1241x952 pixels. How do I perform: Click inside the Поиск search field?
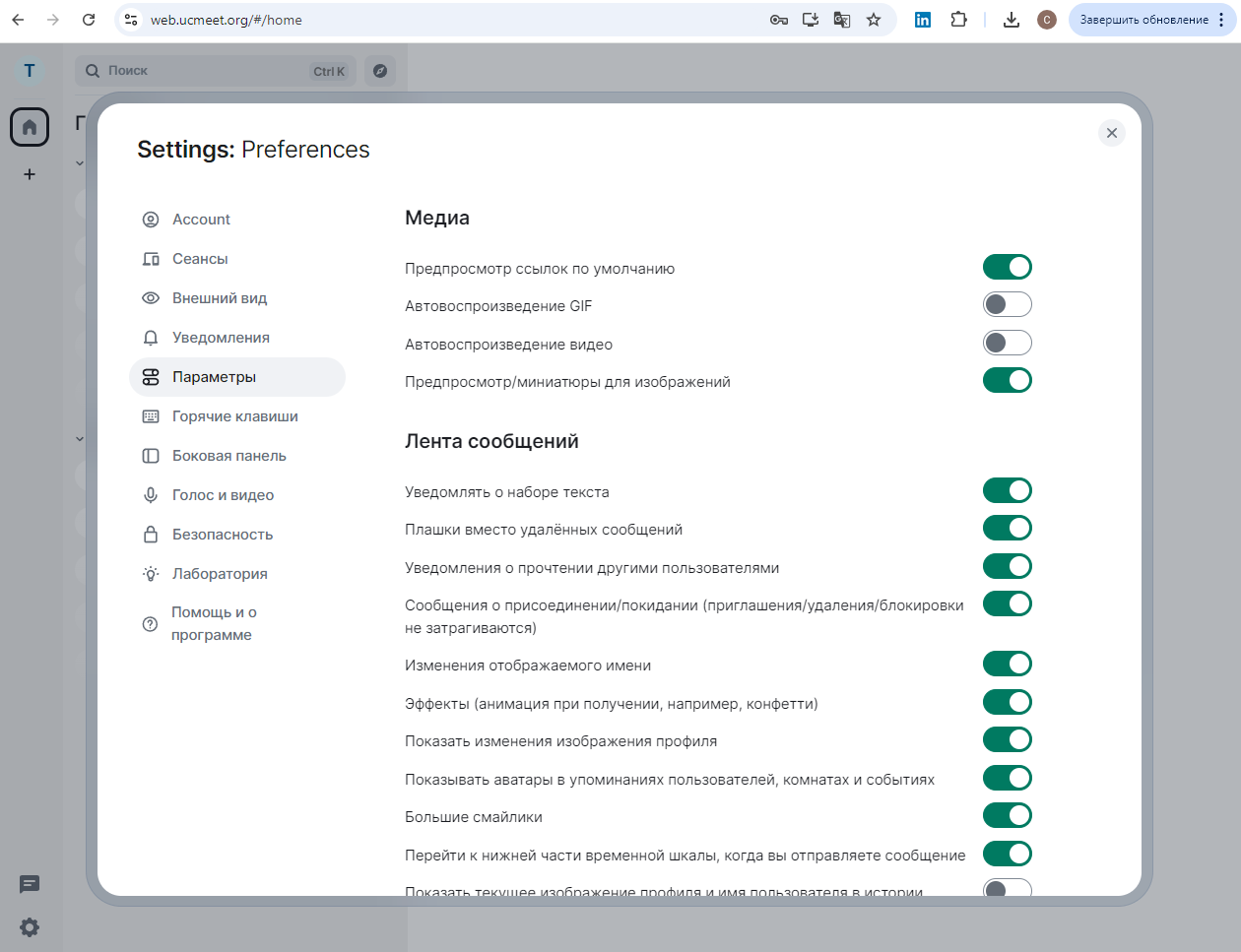197,70
